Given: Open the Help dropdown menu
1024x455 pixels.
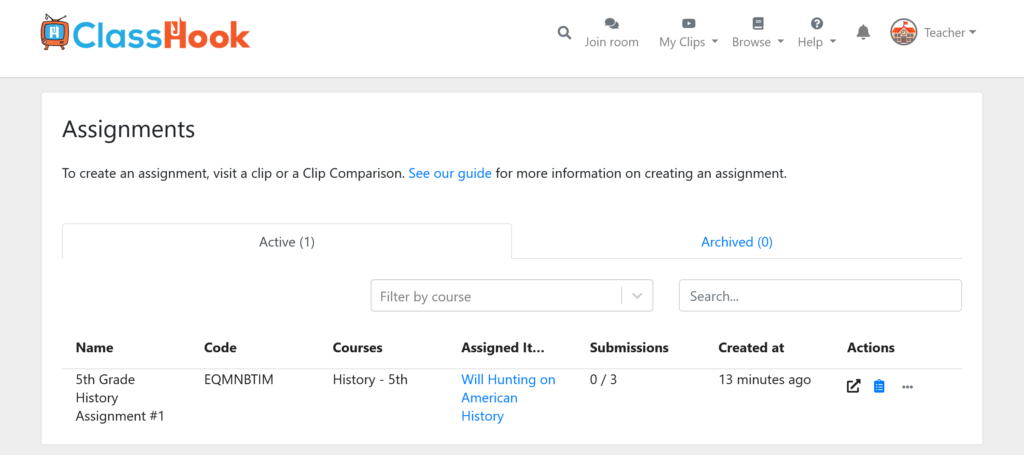Looking at the screenshot, I should pos(817,33).
